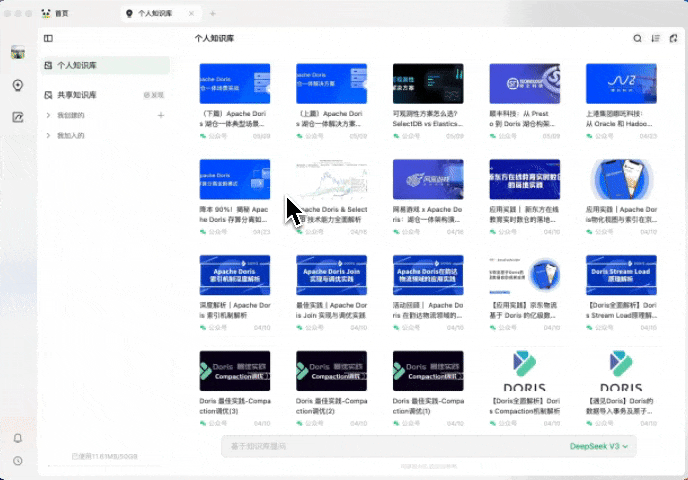688x480 pixels.
Task: Open the (上篇) Apache Doris 湖仓一体解决方案 thumbnail
Action: click(331, 83)
